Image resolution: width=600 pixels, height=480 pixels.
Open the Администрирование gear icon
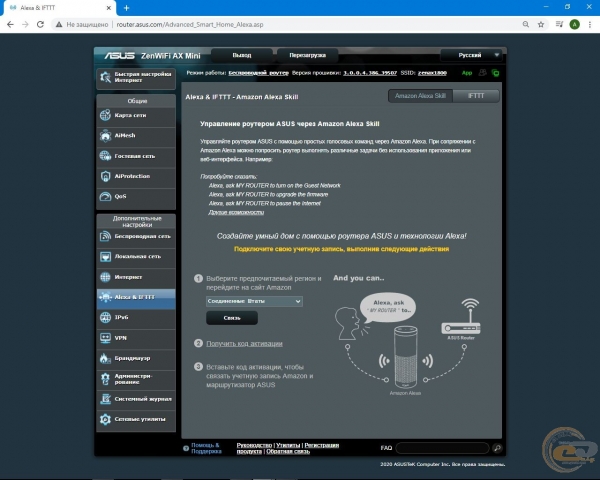coord(105,379)
